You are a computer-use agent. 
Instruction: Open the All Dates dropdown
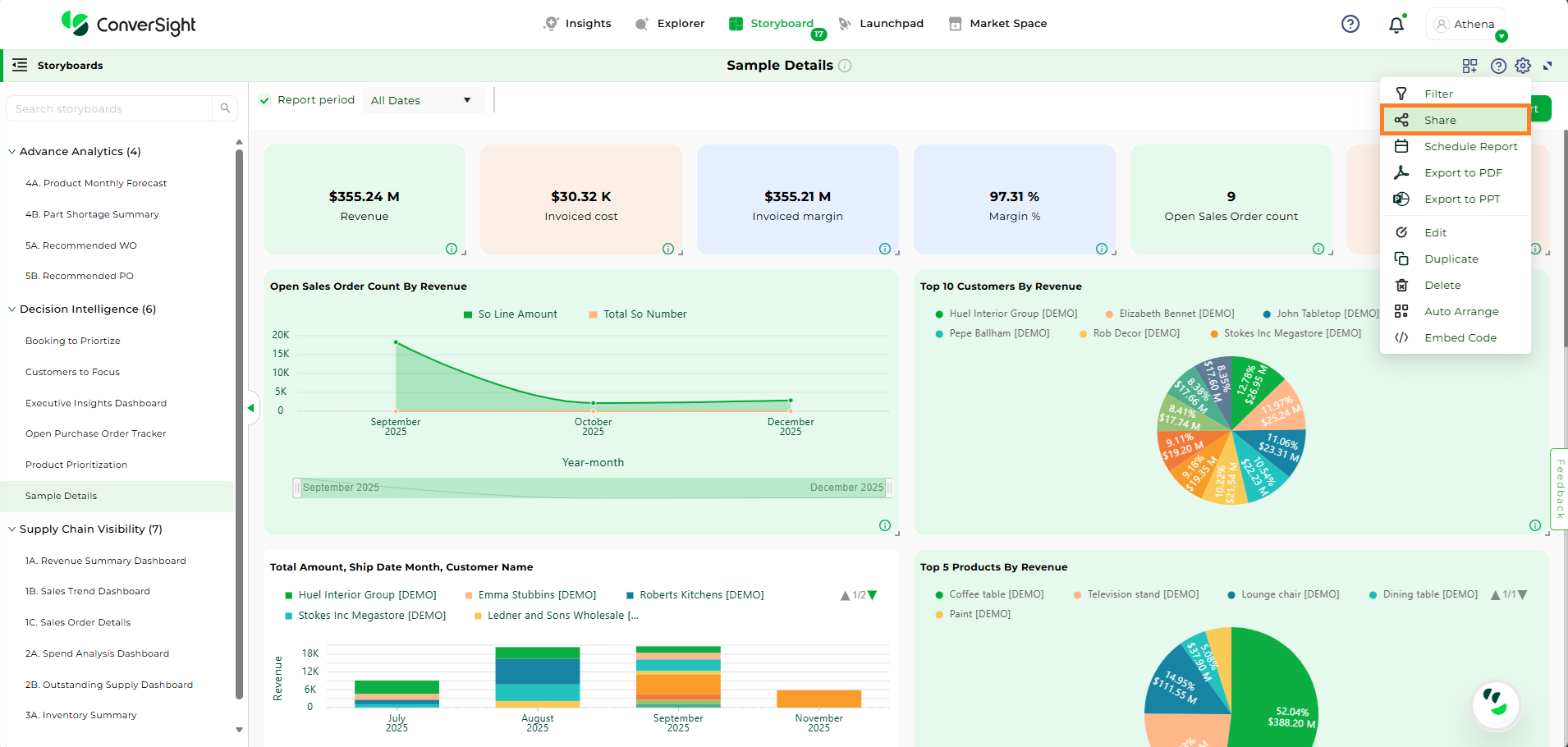pyautogui.click(x=422, y=100)
